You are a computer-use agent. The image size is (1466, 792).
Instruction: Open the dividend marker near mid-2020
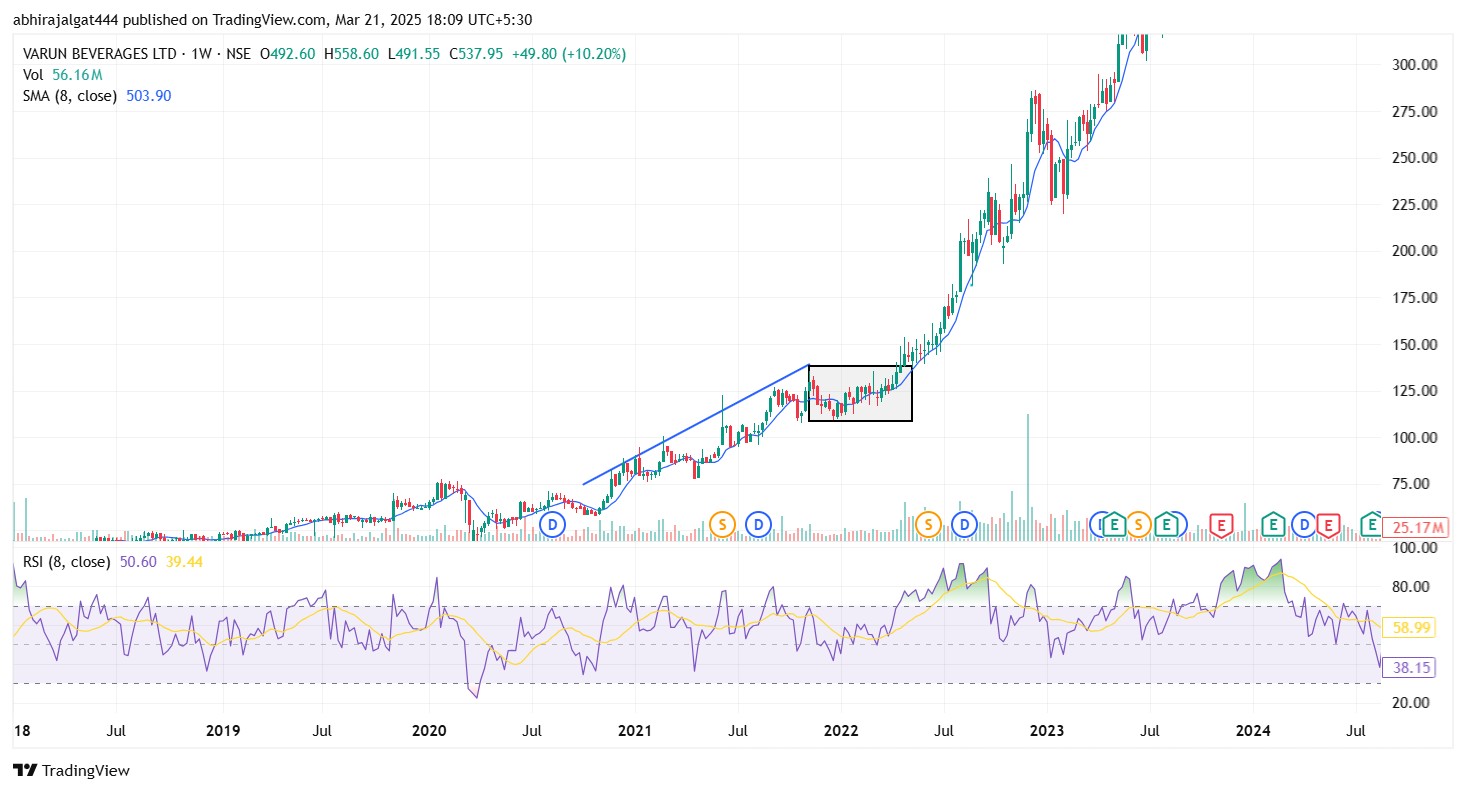tap(552, 524)
